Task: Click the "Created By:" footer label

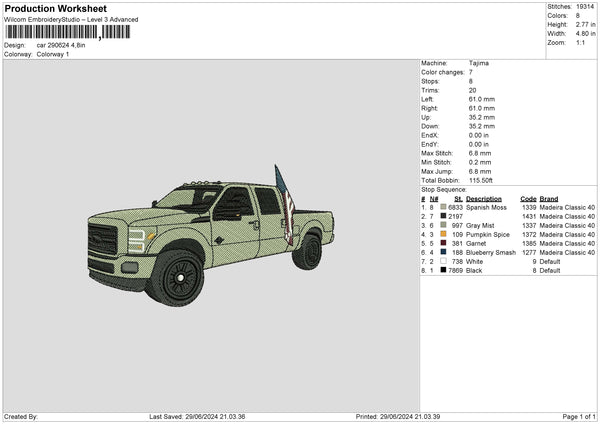Action: click(x=21, y=416)
